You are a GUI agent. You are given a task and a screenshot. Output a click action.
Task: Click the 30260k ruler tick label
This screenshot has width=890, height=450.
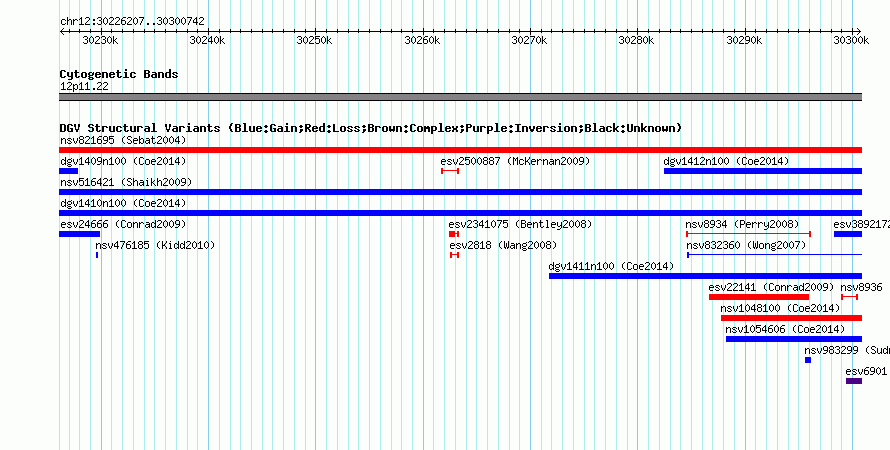(x=422, y=40)
